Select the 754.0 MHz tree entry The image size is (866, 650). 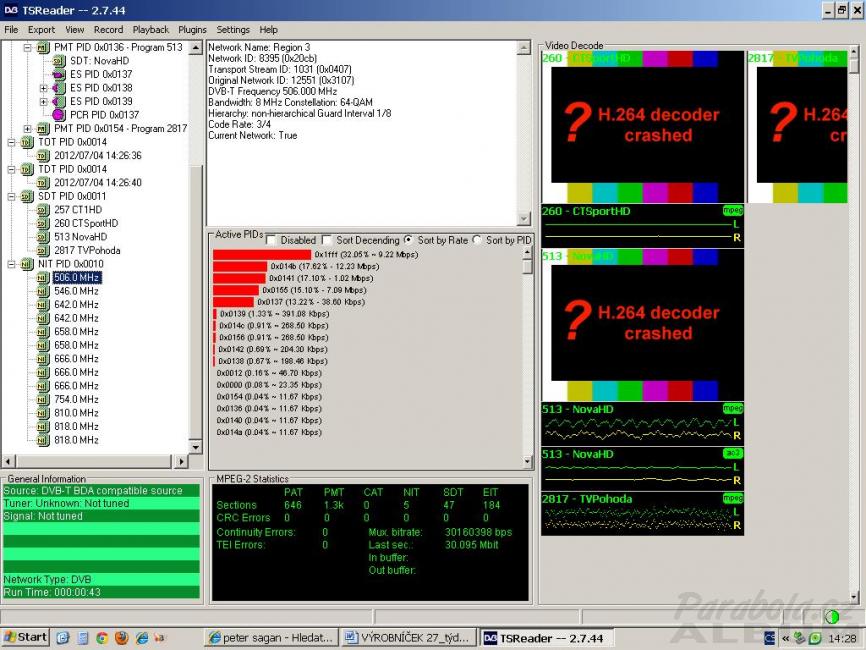(x=76, y=399)
